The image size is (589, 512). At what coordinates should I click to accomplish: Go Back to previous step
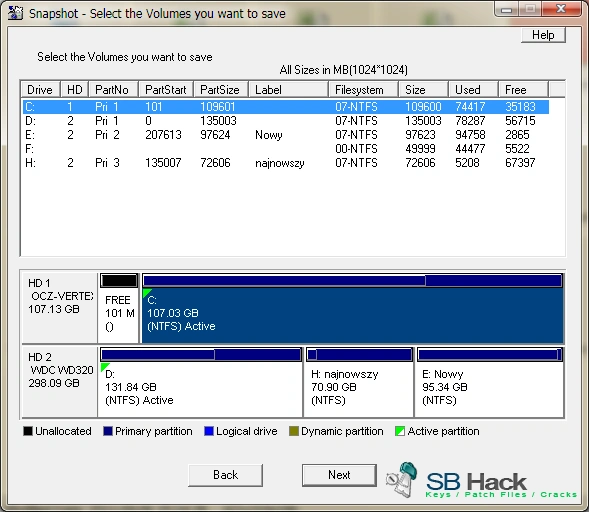point(225,475)
